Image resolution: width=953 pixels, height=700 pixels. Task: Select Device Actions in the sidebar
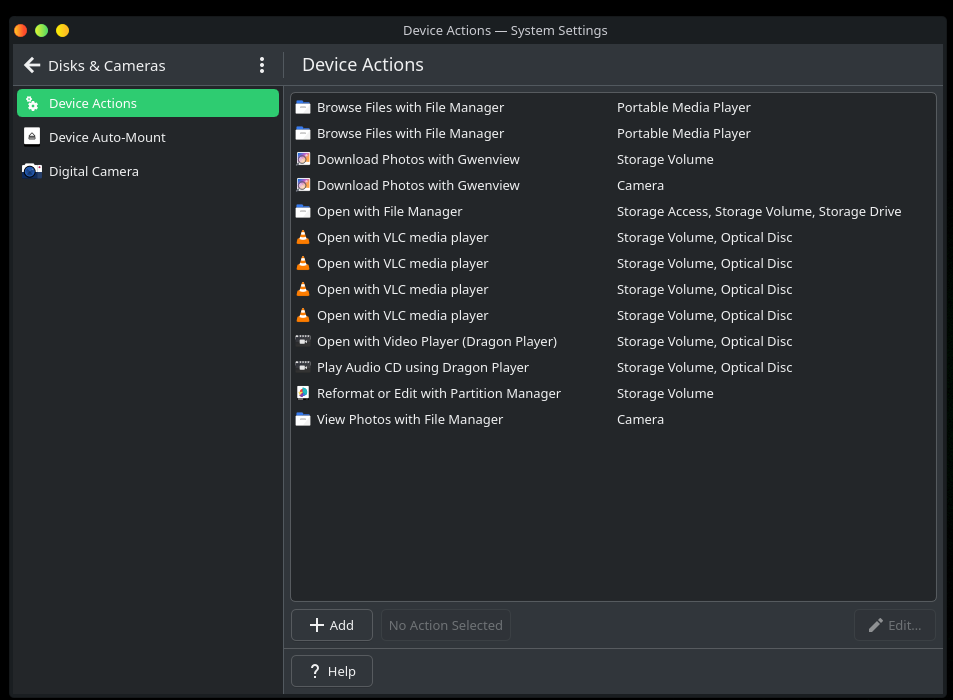148,103
